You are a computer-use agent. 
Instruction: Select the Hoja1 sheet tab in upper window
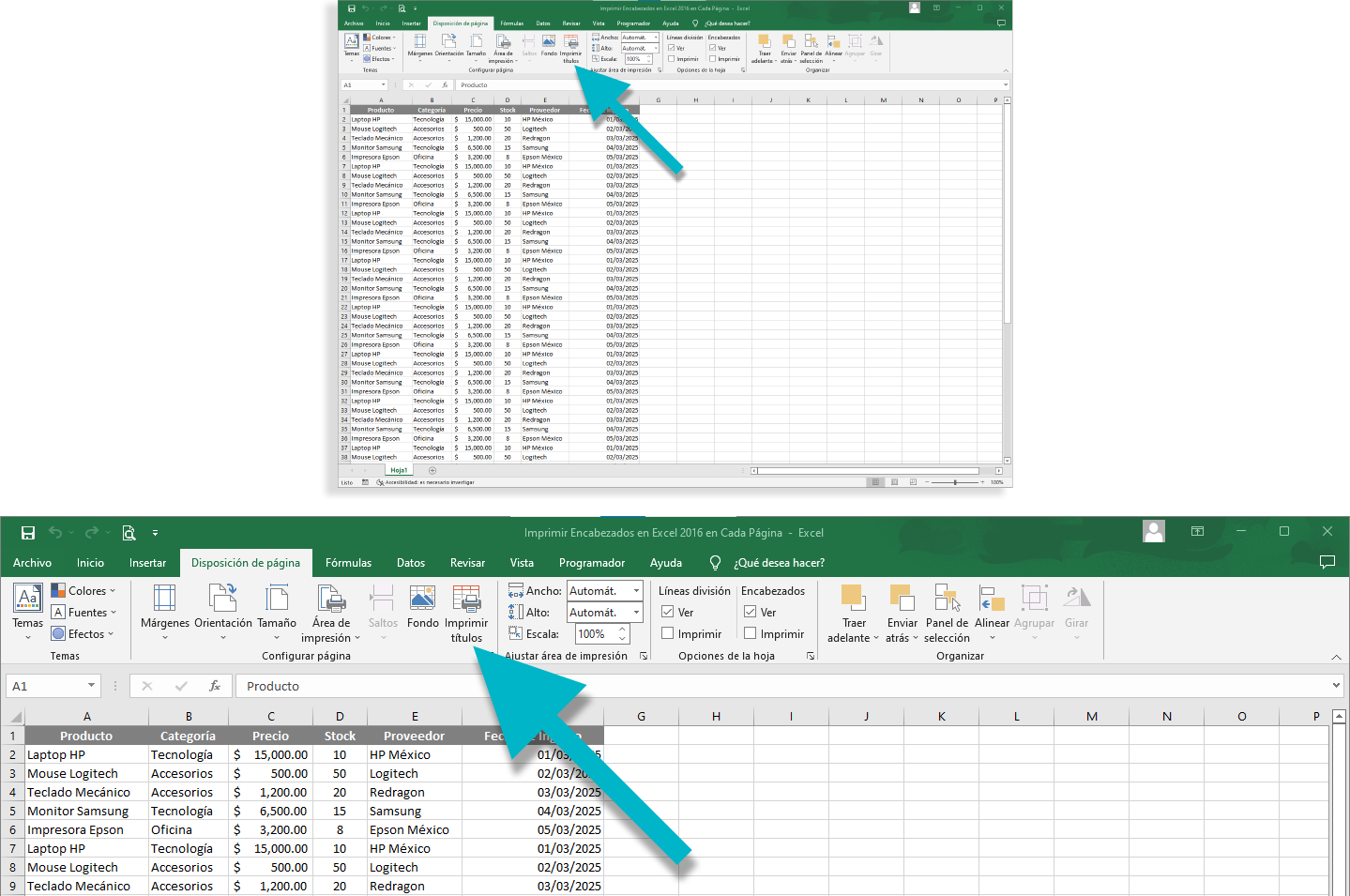[x=399, y=470]
